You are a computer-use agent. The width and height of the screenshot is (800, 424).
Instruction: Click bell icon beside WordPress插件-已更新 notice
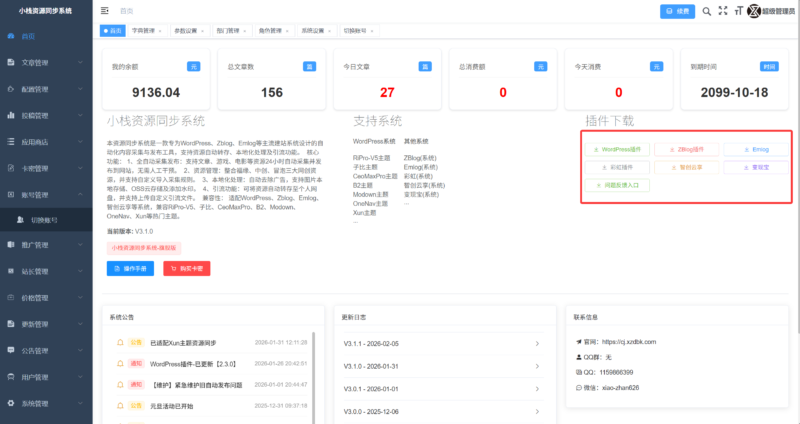[x=120, y=364]
